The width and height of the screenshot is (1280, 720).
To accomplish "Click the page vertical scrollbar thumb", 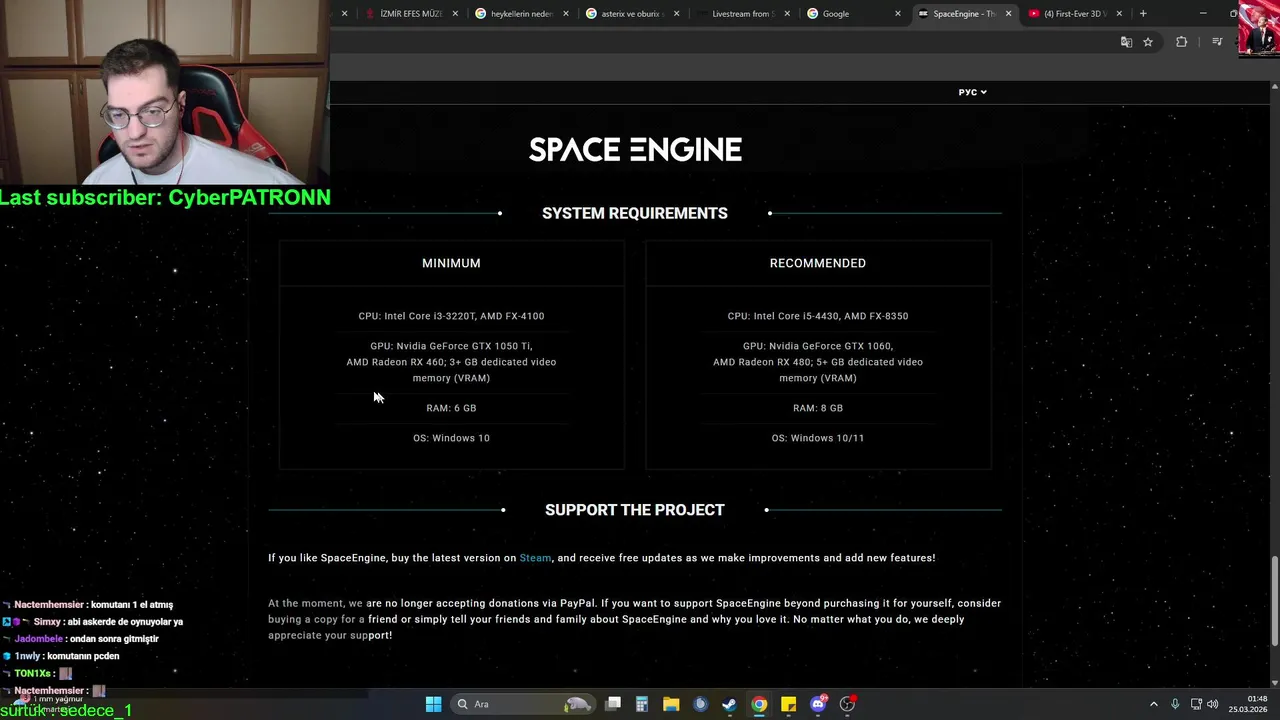I will coord(1274,600).
